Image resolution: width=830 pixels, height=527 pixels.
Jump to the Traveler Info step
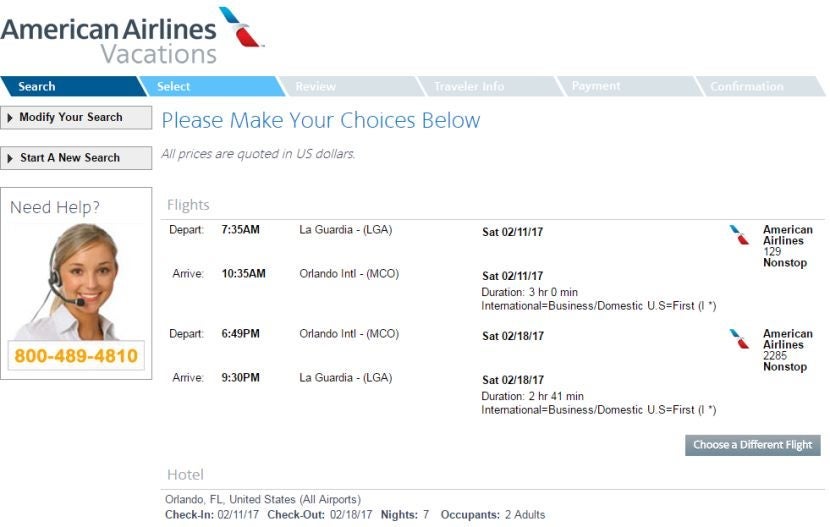(490, 86)
